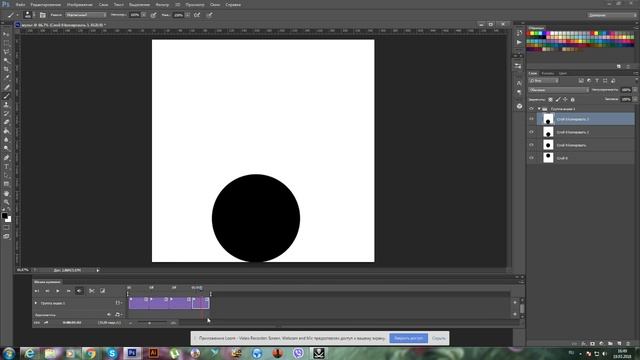Screen dimensions: 640x360
Task: Switch to the Каналы tab
Action: click(547, 73)
